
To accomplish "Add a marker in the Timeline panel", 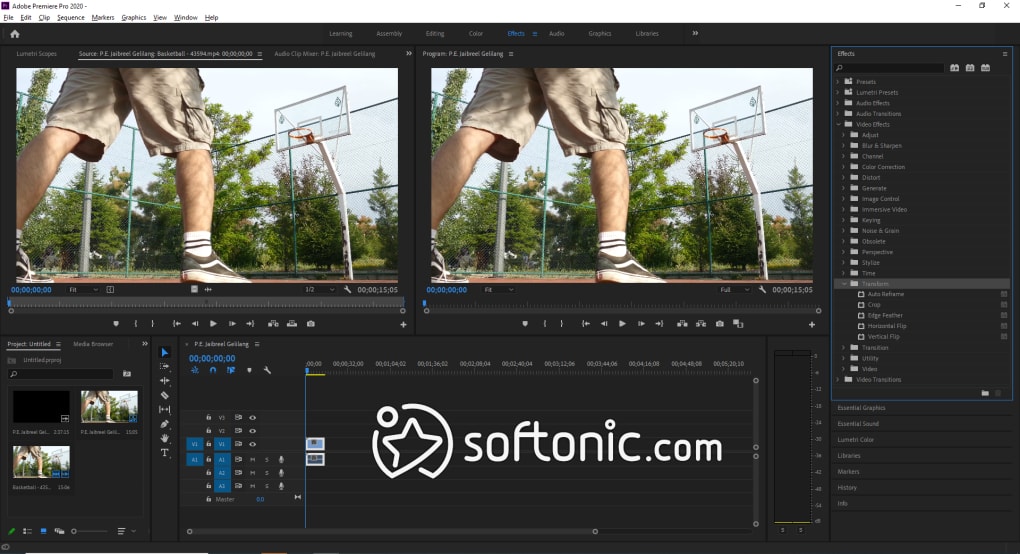I will tap(249, 370).
